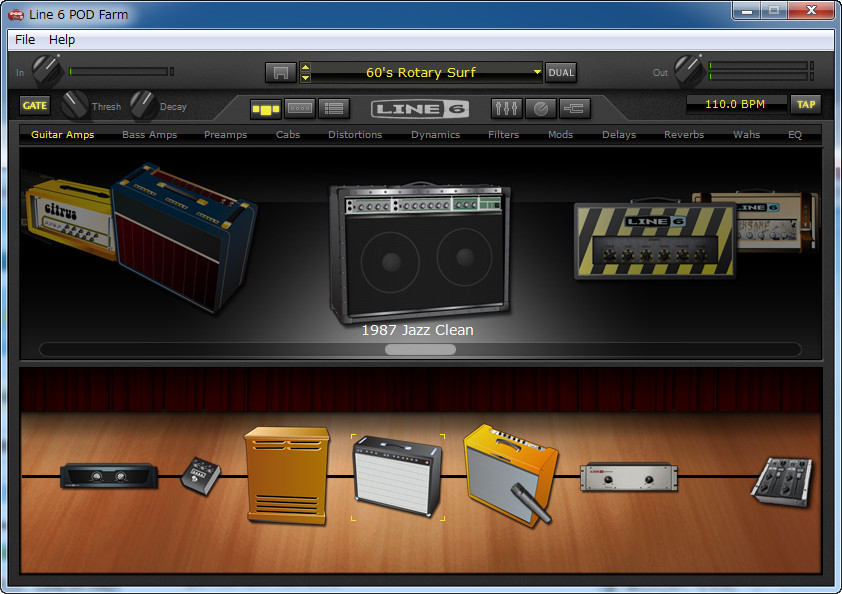Select the EQ tab
842x594 pixels.
(x=795, y=135)
